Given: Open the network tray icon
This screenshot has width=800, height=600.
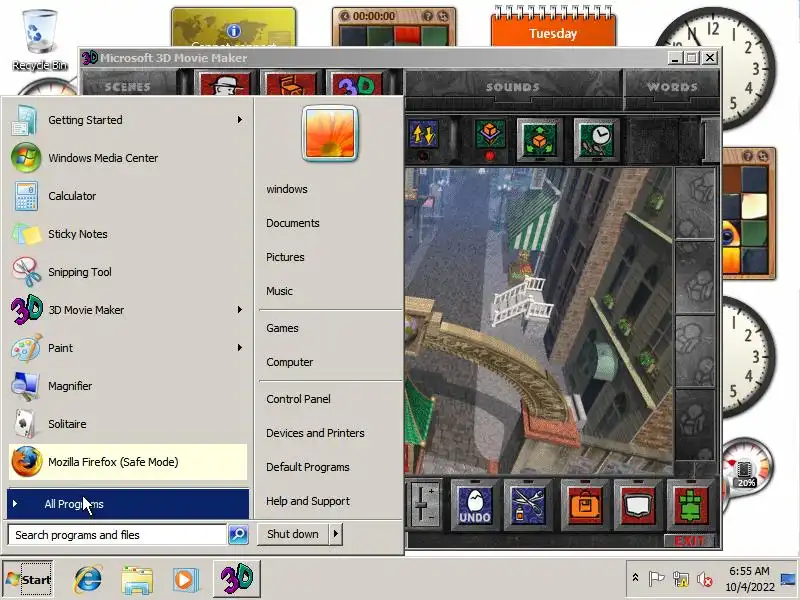Looking at the screenshot, I should [681, 579].
